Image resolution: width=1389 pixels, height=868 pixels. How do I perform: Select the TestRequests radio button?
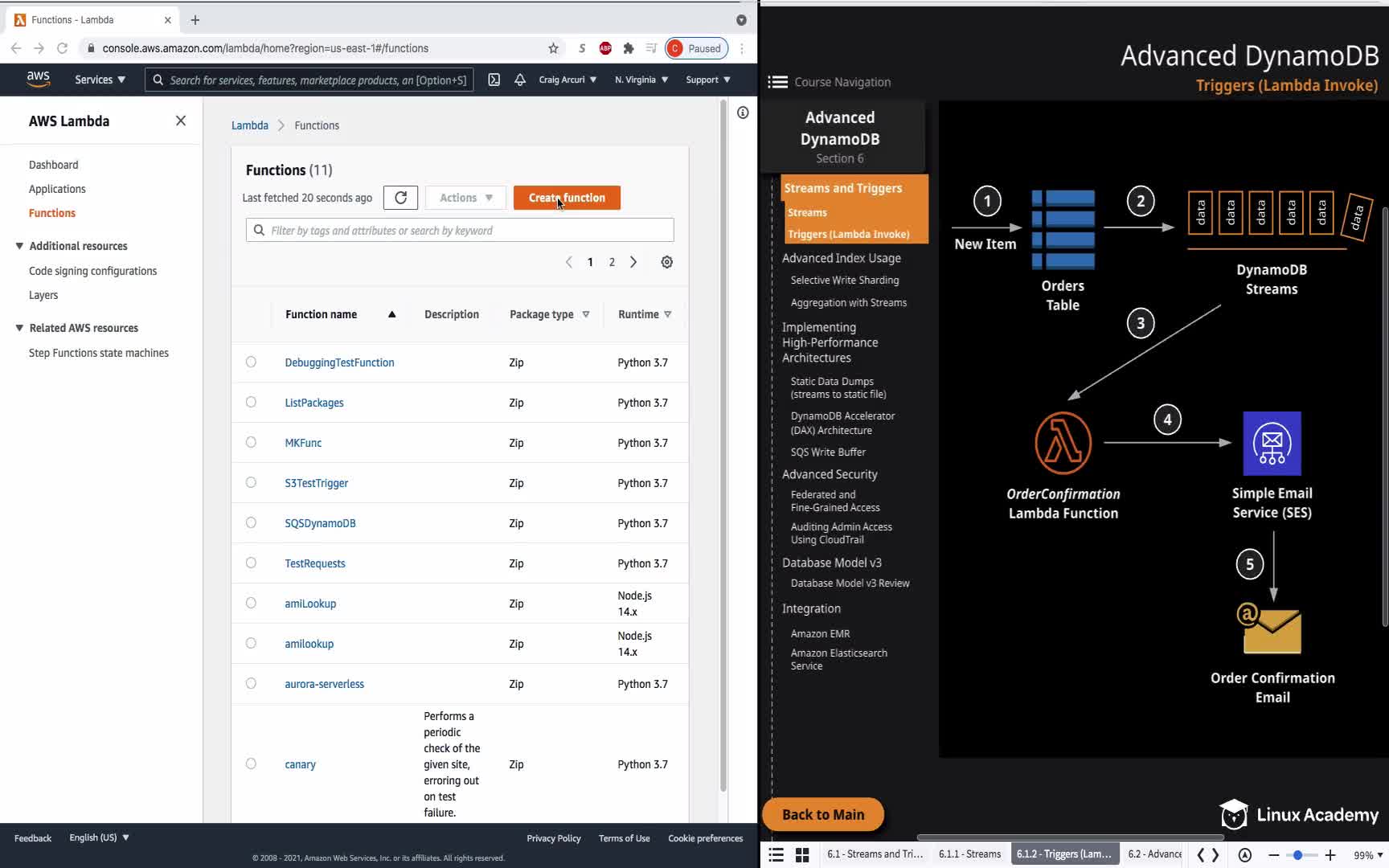click(x=251, y=563)
